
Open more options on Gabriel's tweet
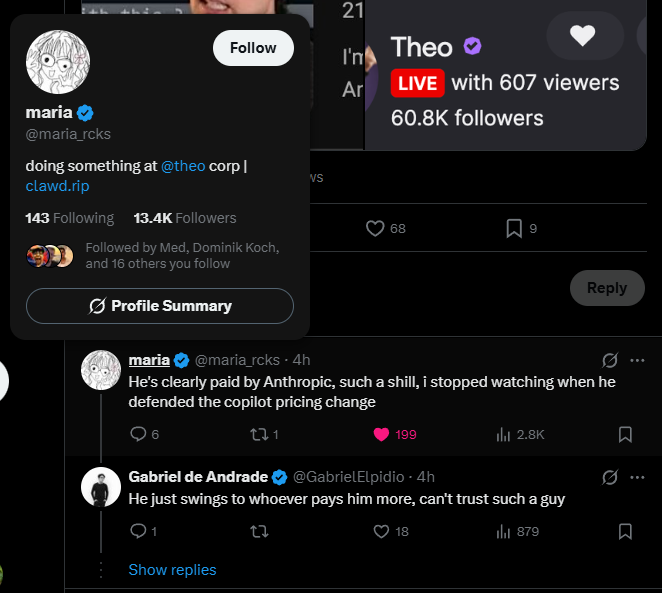pos(637,477)
